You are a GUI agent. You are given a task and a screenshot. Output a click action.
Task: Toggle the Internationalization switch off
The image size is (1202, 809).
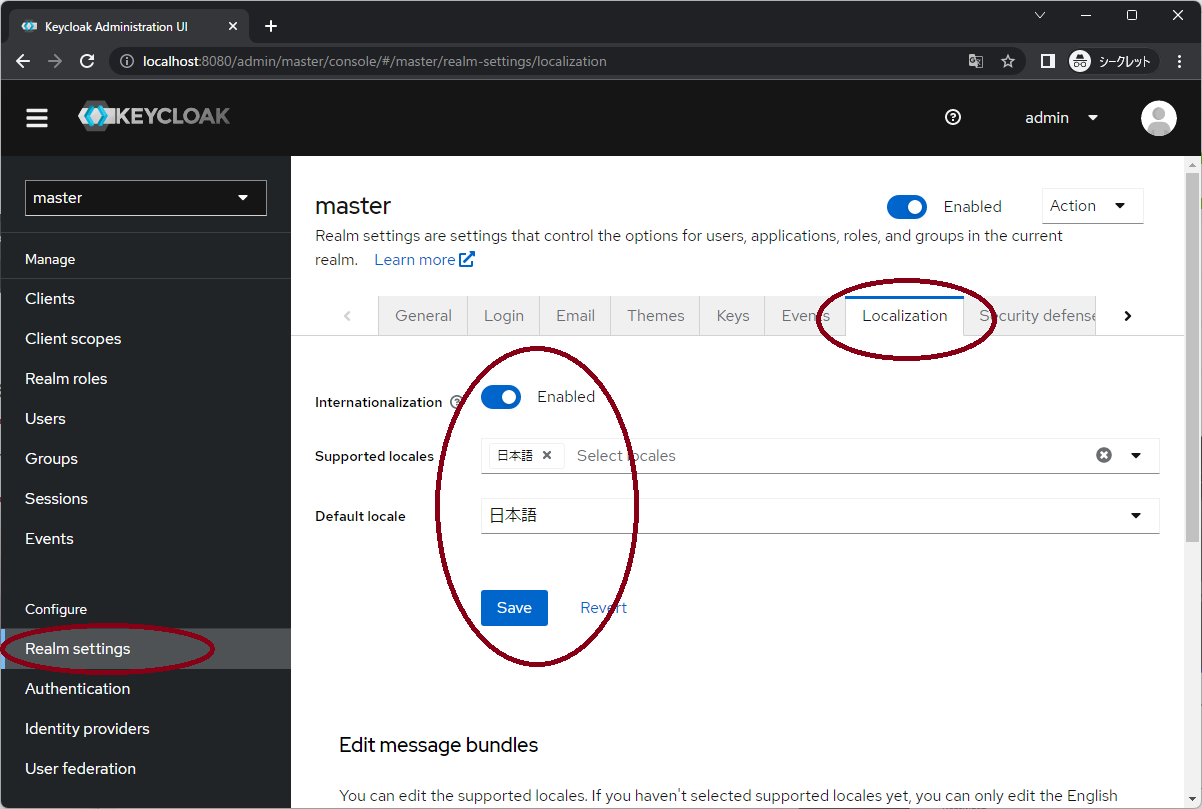click(x=501, y=396)
